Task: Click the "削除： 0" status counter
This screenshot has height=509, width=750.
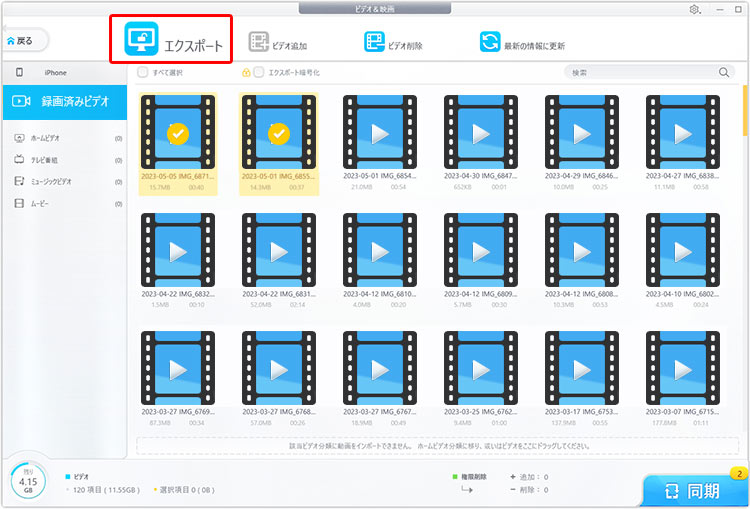Action: [534, 490]
